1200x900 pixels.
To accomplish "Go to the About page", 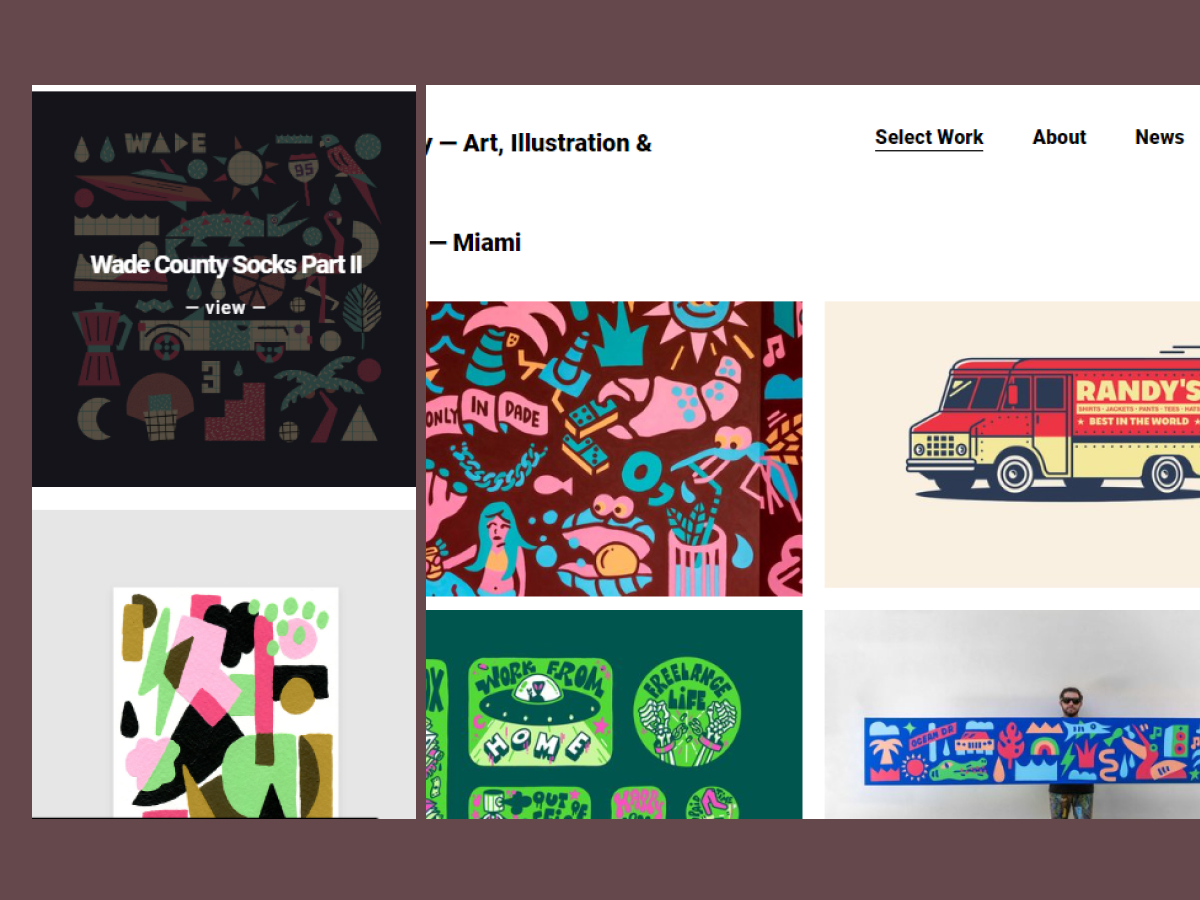I will (1059, 137).
